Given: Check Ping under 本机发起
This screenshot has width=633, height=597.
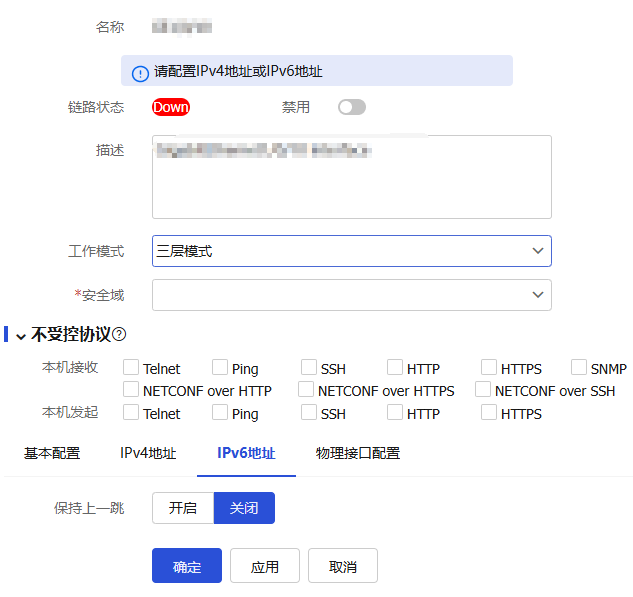Looking at the screenshot, I should coord(219,412).
